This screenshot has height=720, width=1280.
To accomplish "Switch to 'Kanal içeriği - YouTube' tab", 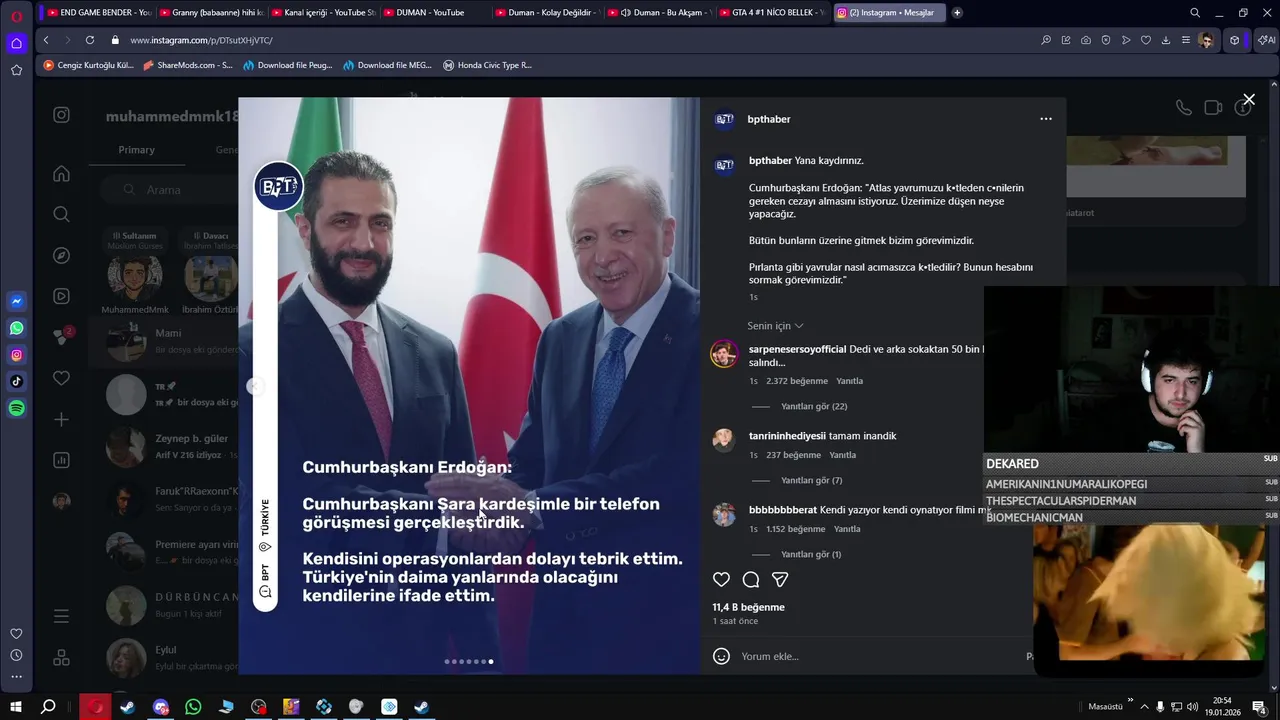I will tap(322, 13).
